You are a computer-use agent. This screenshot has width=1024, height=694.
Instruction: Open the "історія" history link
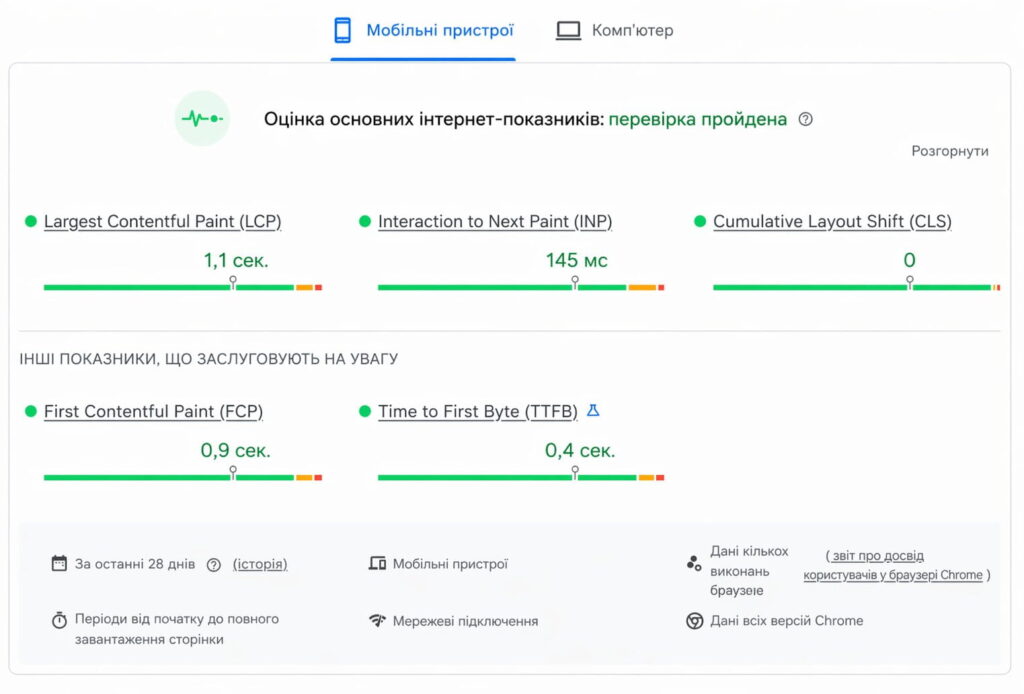(260, 564)
